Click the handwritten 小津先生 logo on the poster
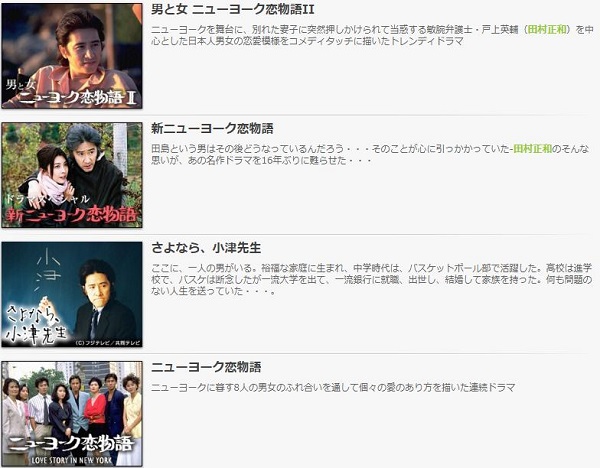 pos(36,323)
